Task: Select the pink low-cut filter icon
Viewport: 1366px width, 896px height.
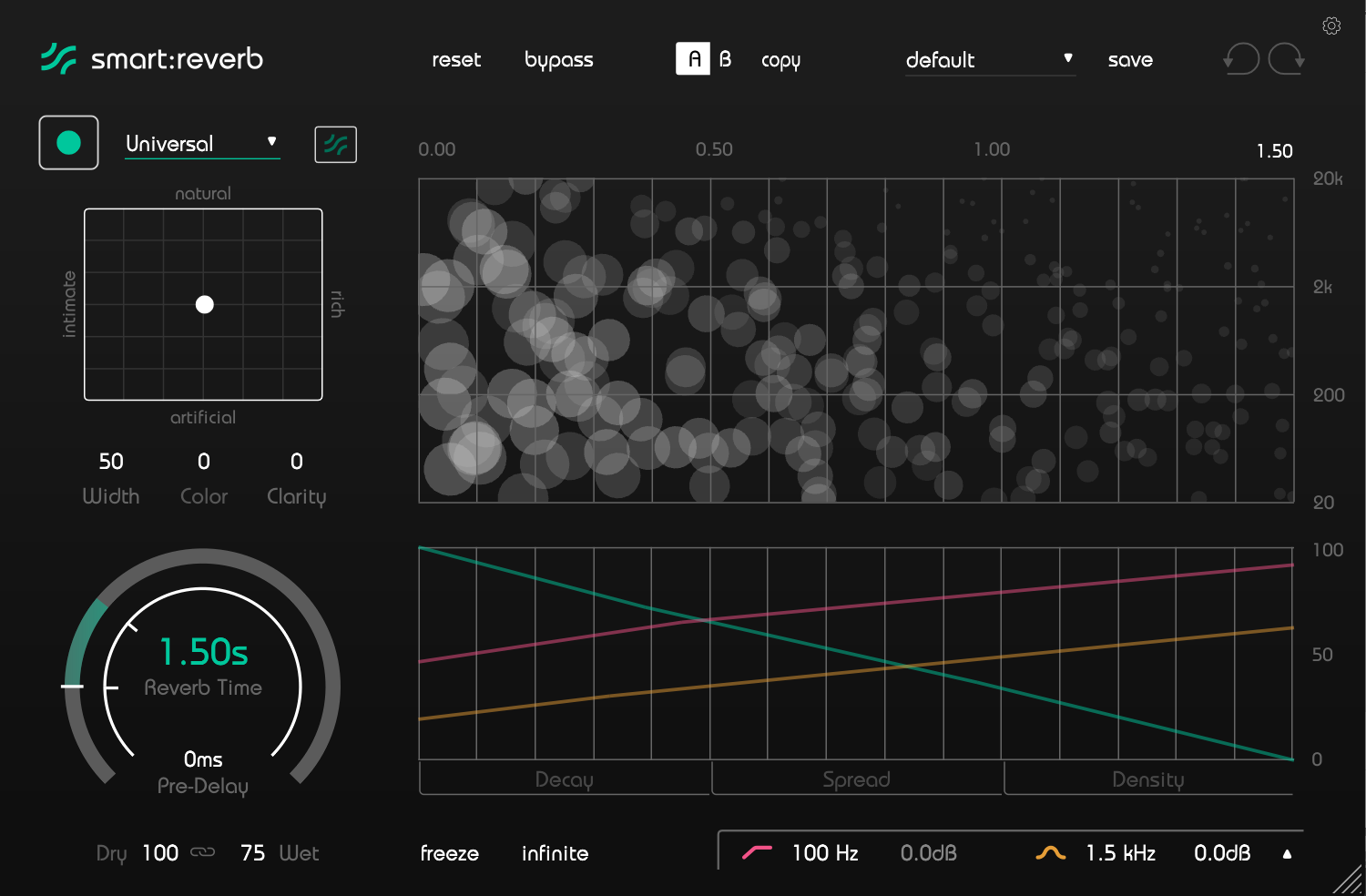Action: coord(757,853)
